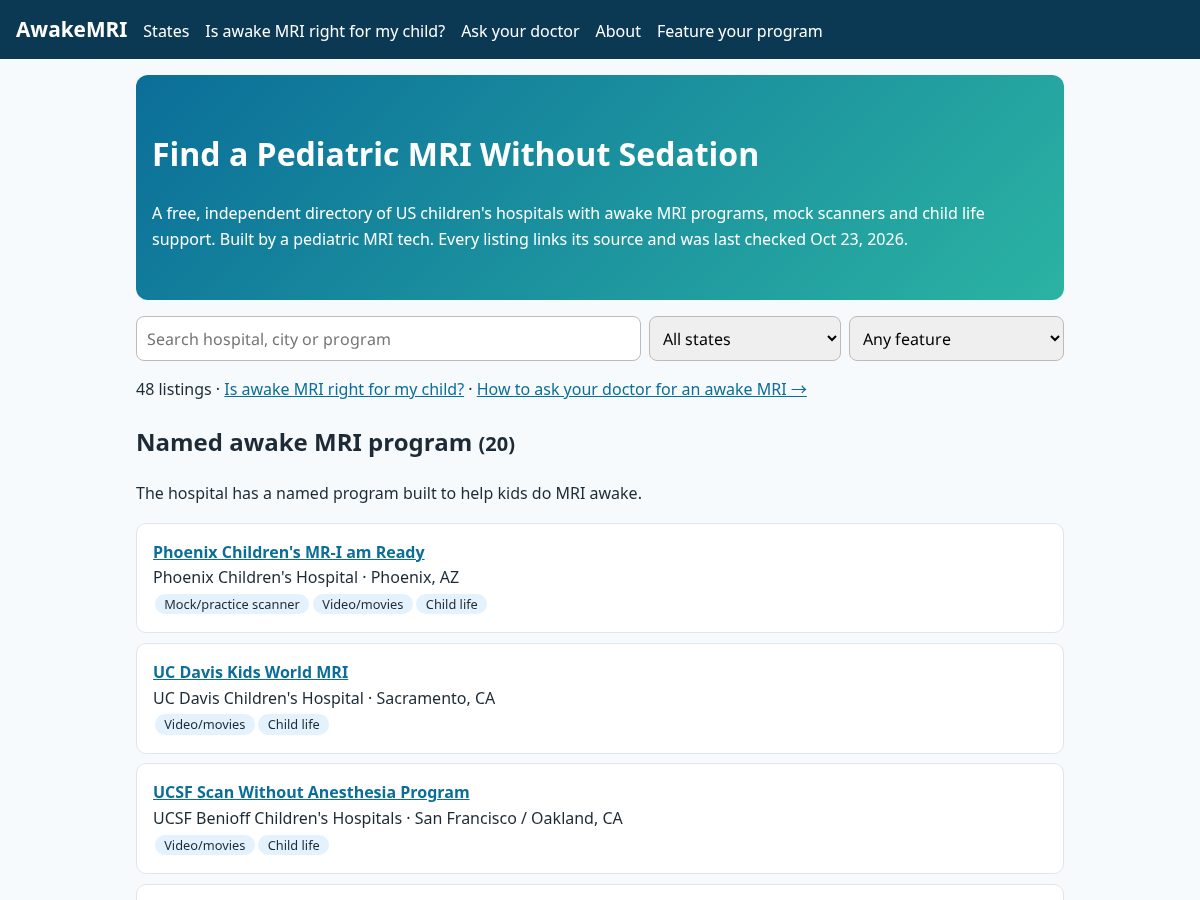Image resolution: width=1200 pixels, height=900 pixels.
Task: Click the hero directory description paragraph
Action: tap(568, 226)
